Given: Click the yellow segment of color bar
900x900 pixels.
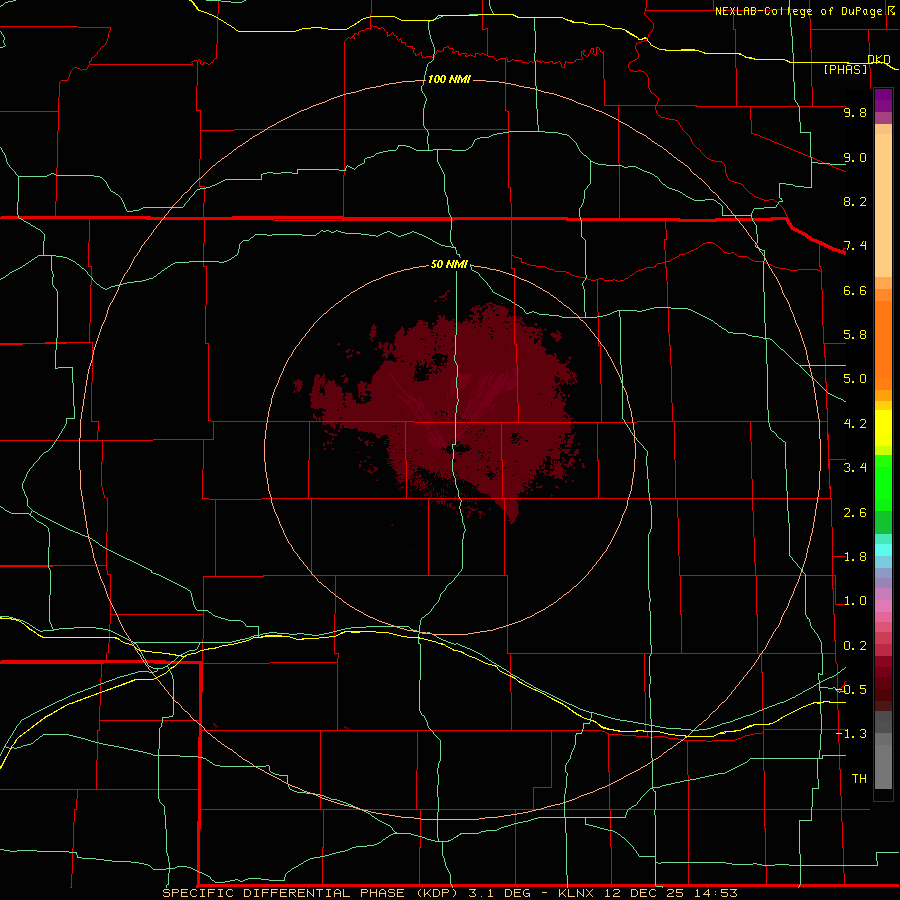Looking at the screenshot, I should (883, 428).
